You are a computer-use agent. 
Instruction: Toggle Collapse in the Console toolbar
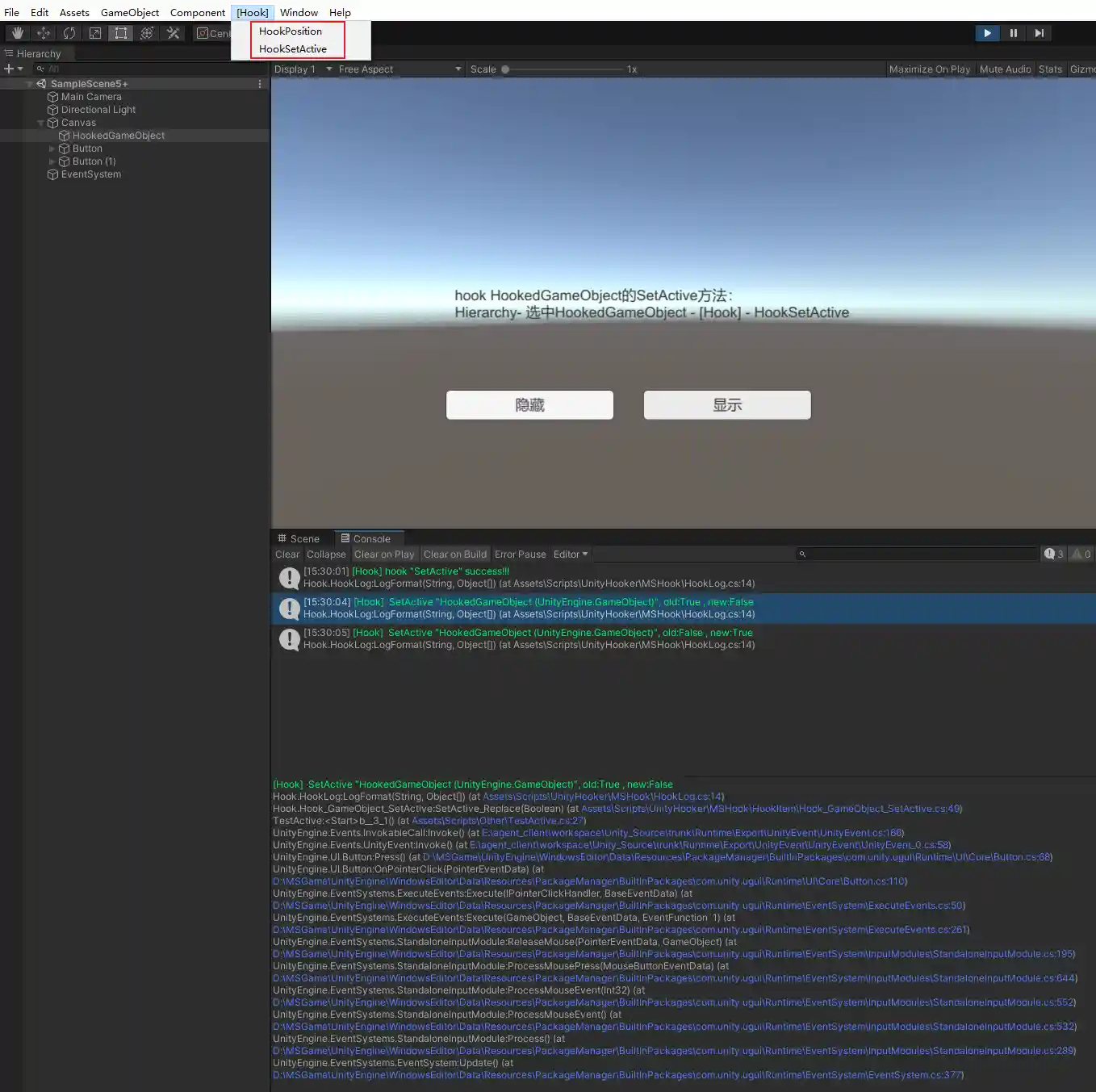point(326,554)
